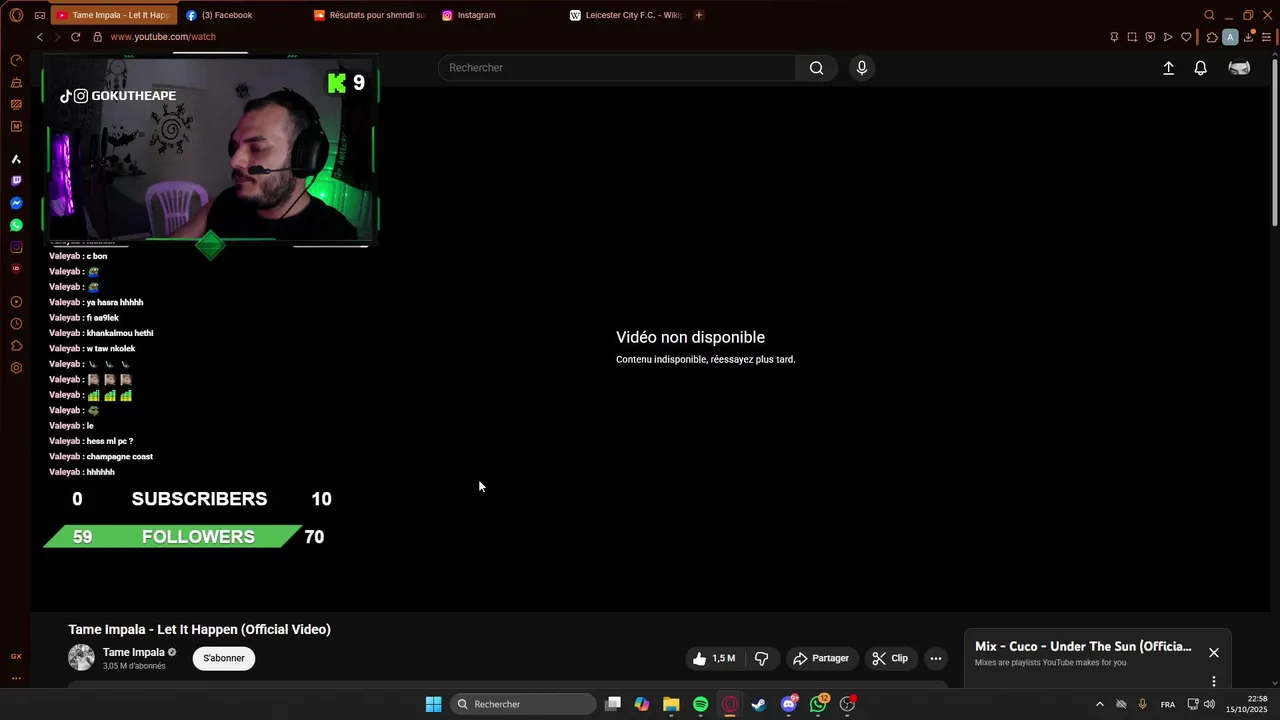Open Instagram in the Opera sidebar
This screenshot has width=1280, height=720.
tap(16, 247)
